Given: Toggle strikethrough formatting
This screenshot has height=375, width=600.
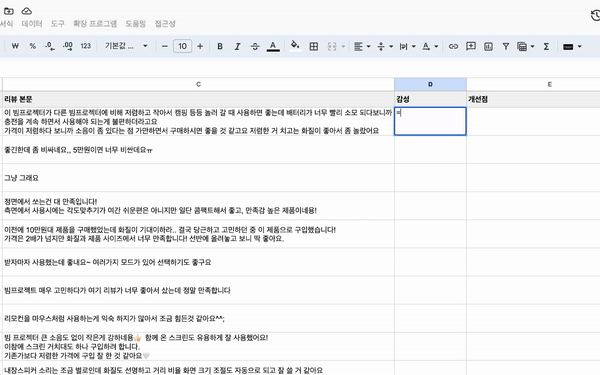Looking at the screenshot, I should 255,46.
